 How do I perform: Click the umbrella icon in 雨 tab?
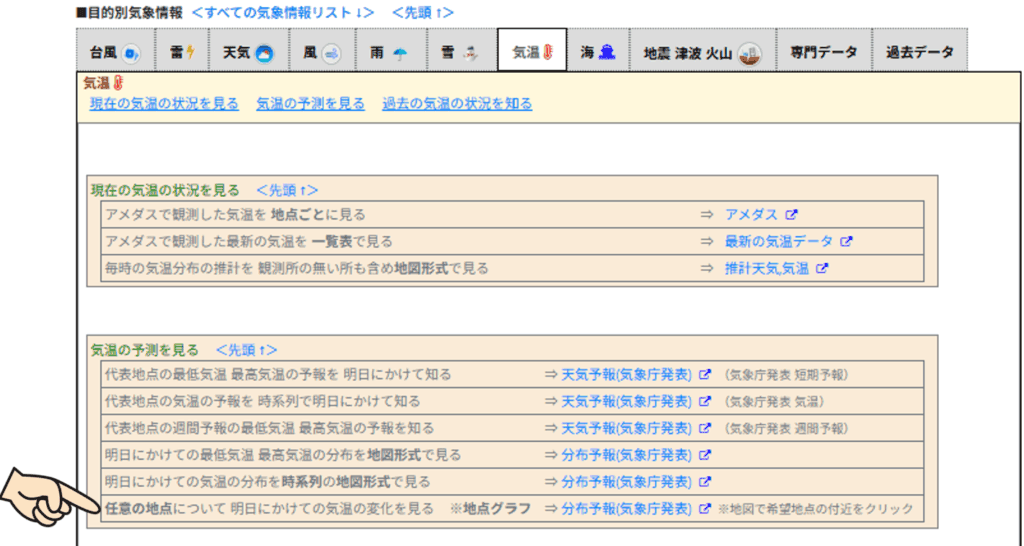click(x=400, y=52)
